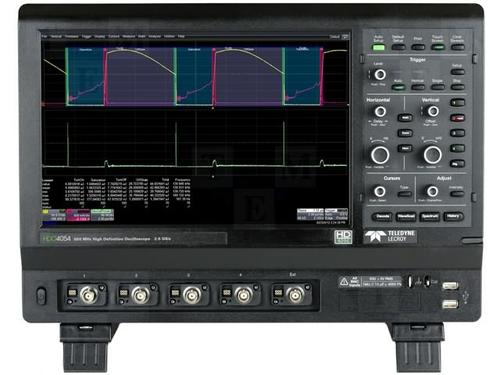Image resolution: width=500 pixels, height=375 pixels.
Task: Tap the green Auto Setup button
Action: (x=378, y=48)
